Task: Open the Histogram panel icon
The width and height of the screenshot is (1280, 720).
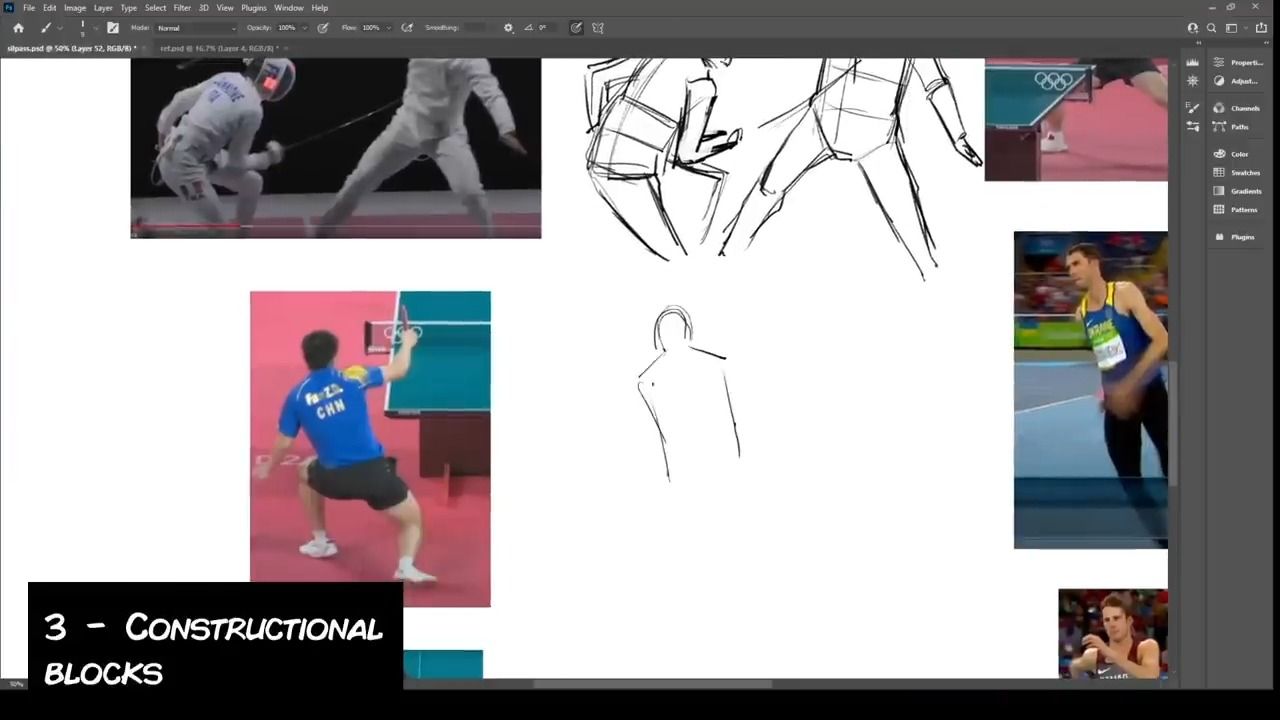Action: coord(1192,62)
